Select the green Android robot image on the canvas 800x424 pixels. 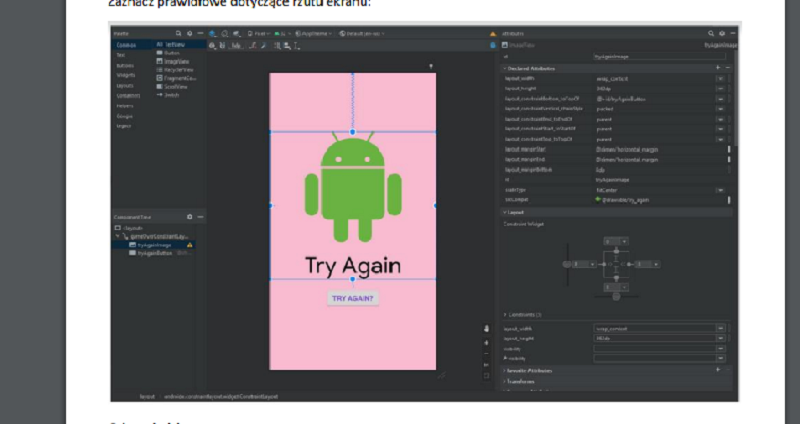pos(353,187)
